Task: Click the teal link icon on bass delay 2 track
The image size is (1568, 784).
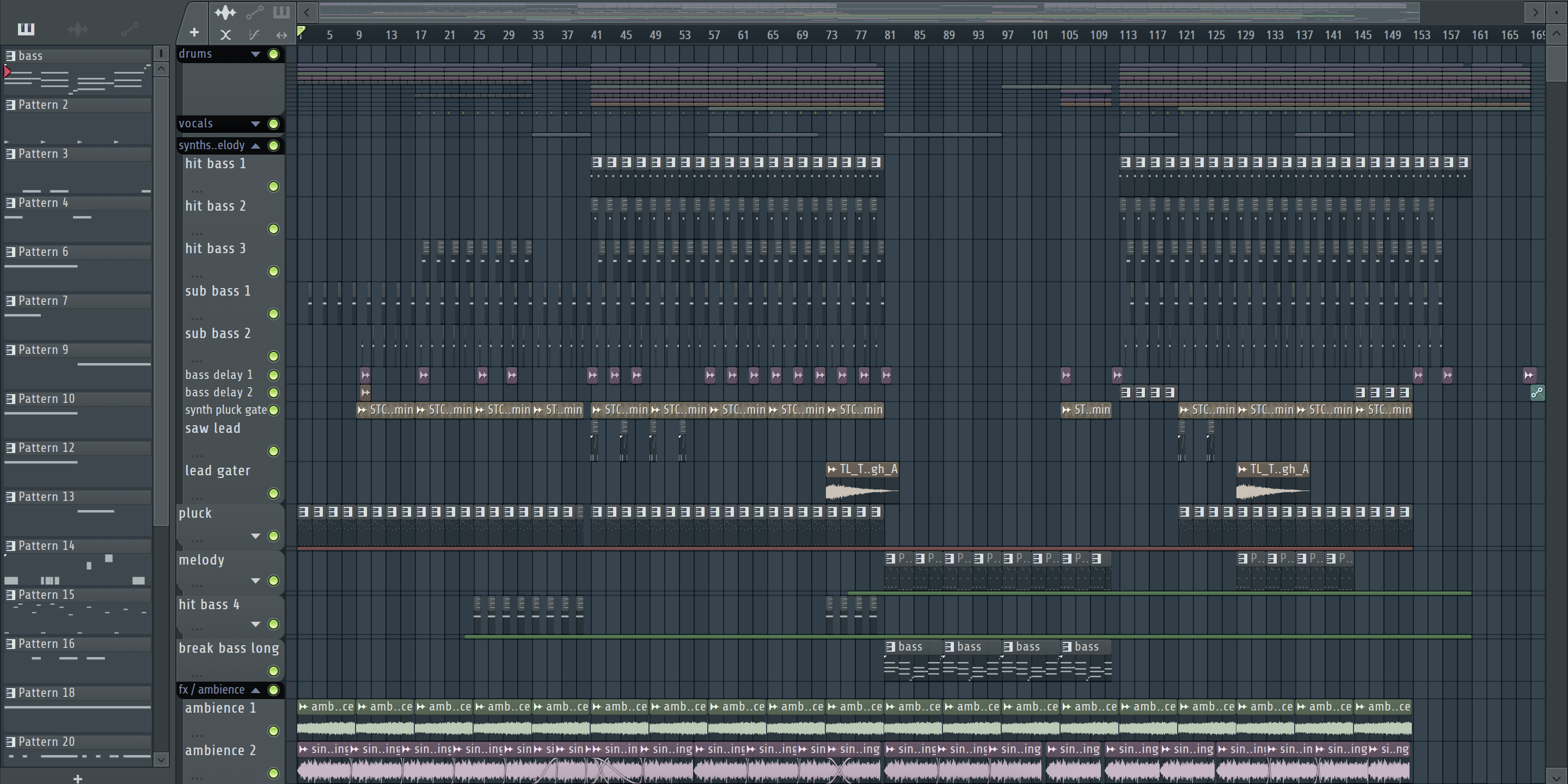Action: coord(1537,393)
